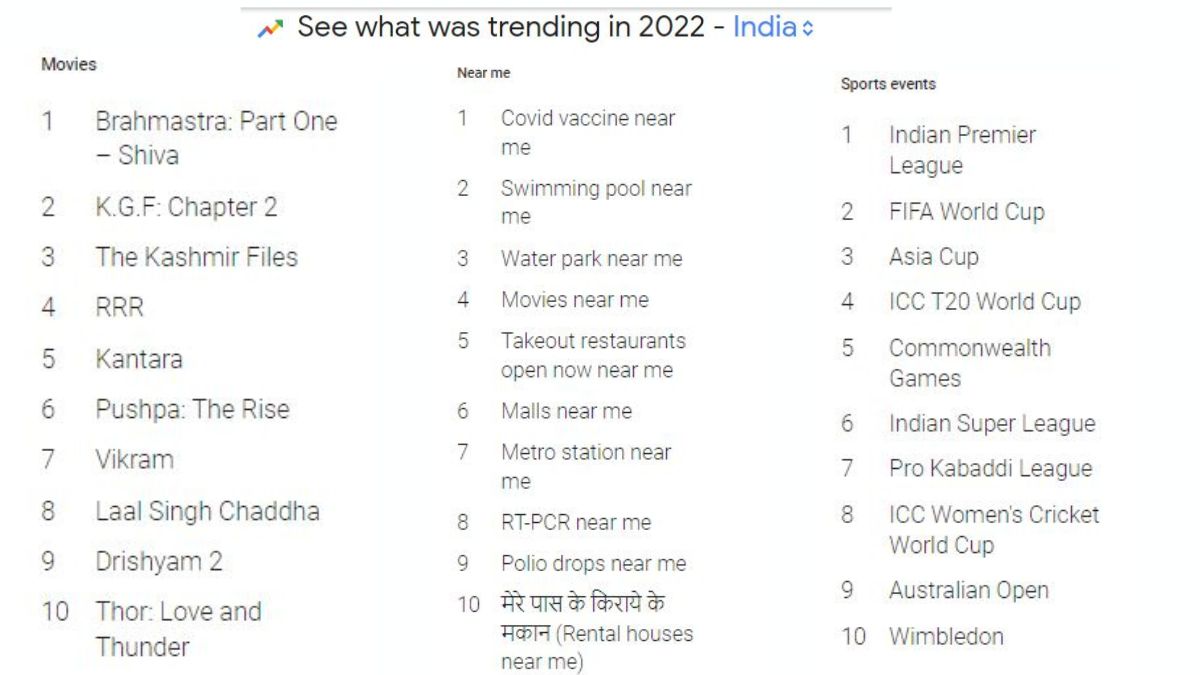1200x675 pixels.
Task: Select K.G.F: Chapter 2 entry
Action: 186,207
